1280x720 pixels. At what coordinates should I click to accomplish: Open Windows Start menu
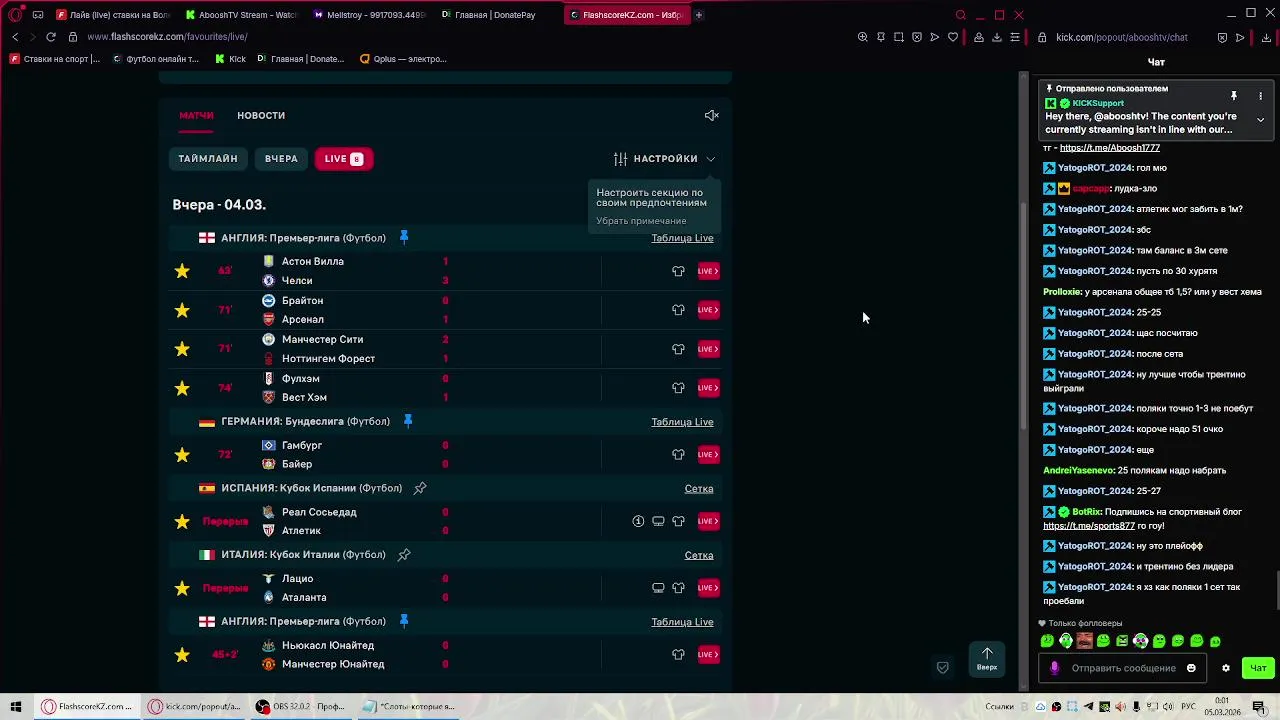[15, 706]
